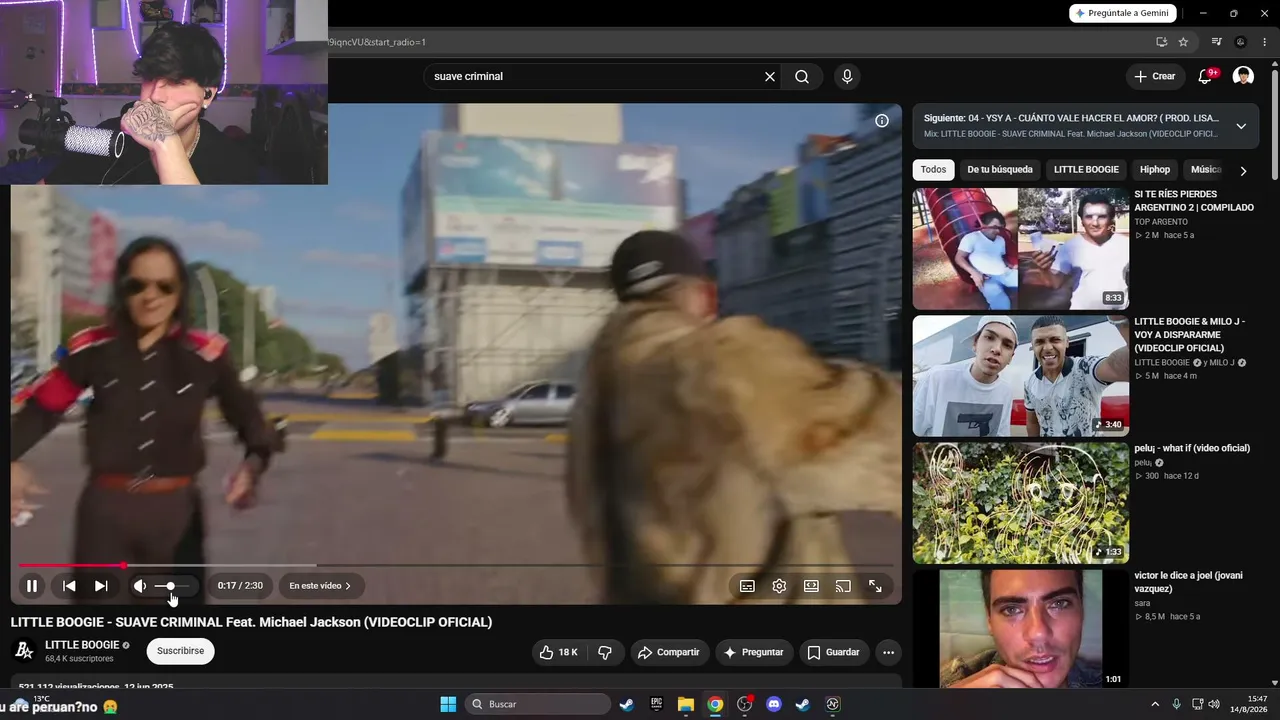Select the 'LITTLE BOOGIE' filter chip

pyautogui.click(x=1086, y=170)
